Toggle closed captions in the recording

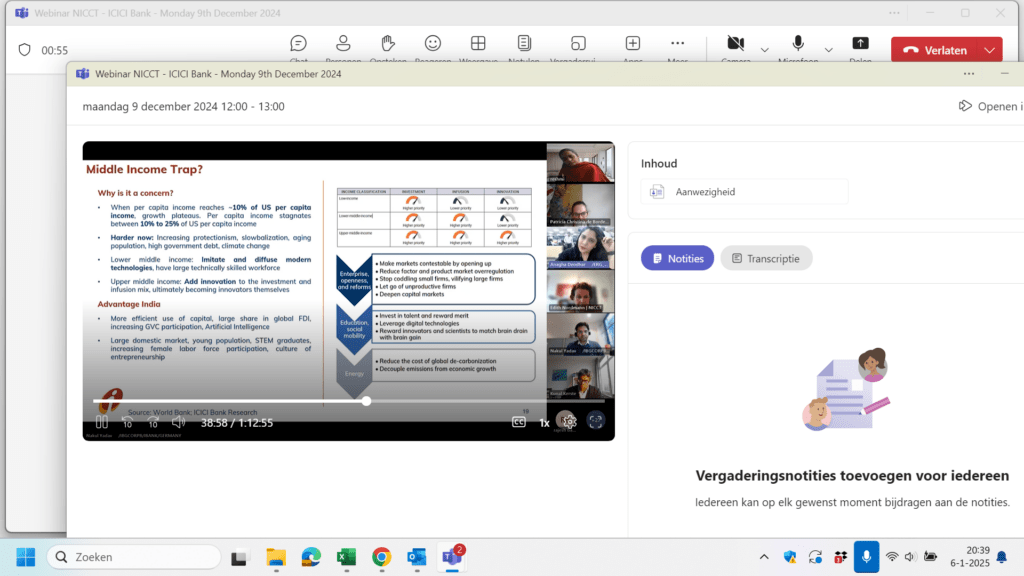pos(519,422)
